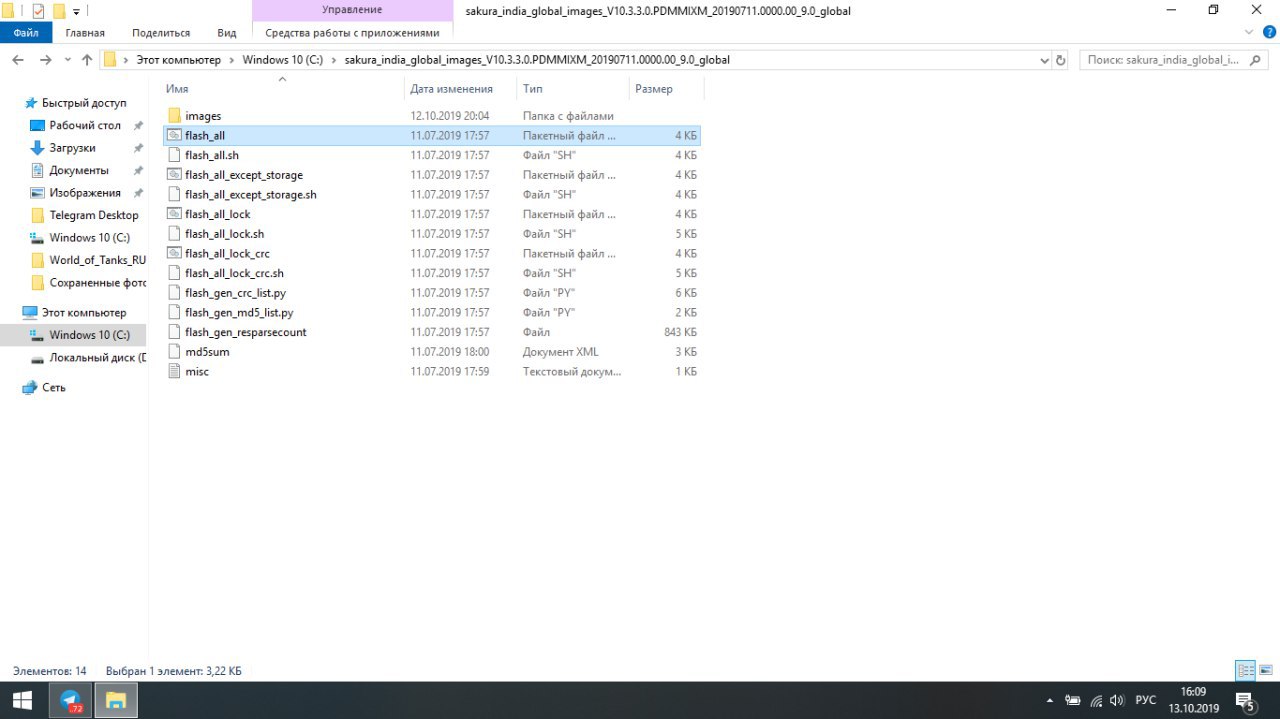Open Telegram from the taskbar
The image size is (1280, 719).
[x=70, y=699]
